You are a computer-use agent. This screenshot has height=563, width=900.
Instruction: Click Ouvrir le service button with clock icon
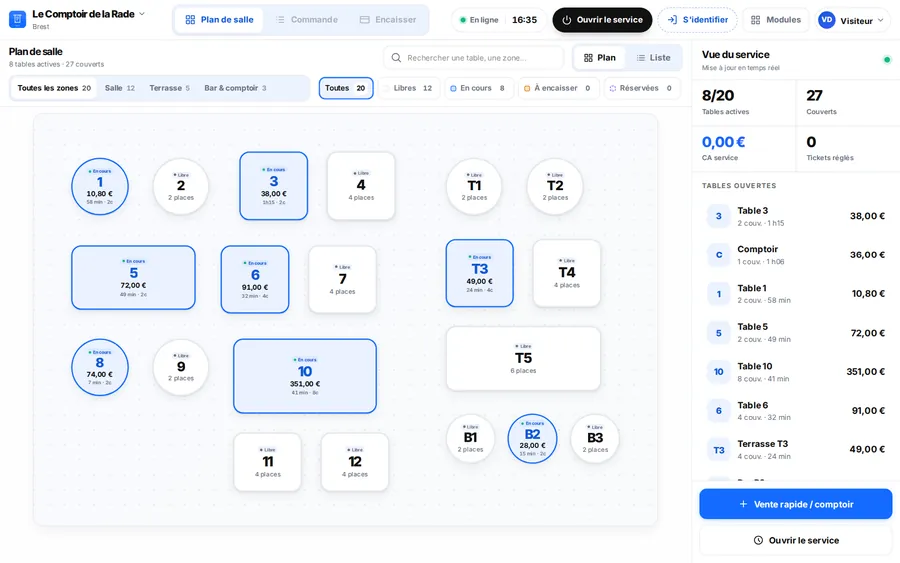coord(796,540)
